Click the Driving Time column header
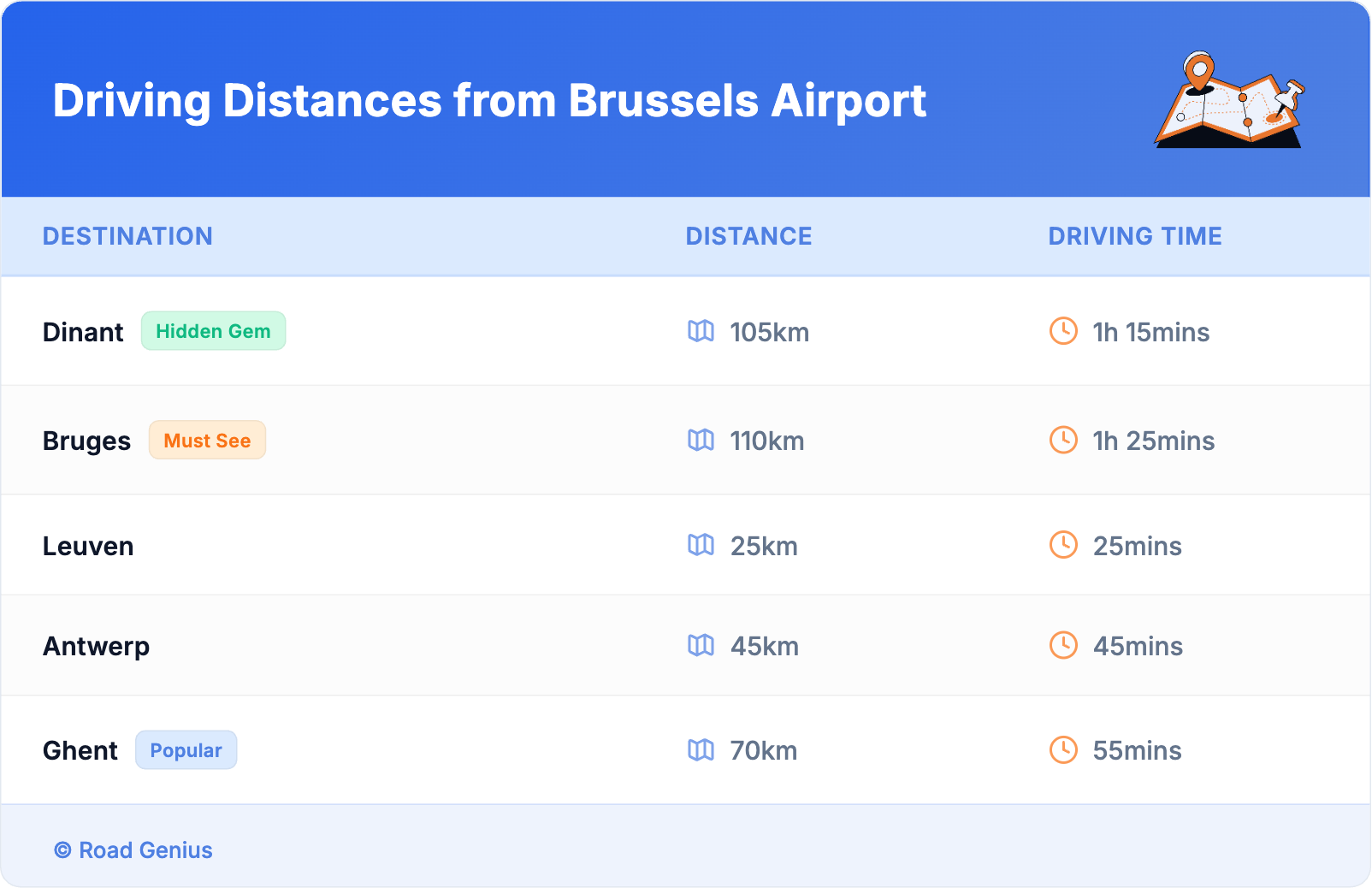The width and height of the screenshot is (1372, 888). (x=1134, y=236)
